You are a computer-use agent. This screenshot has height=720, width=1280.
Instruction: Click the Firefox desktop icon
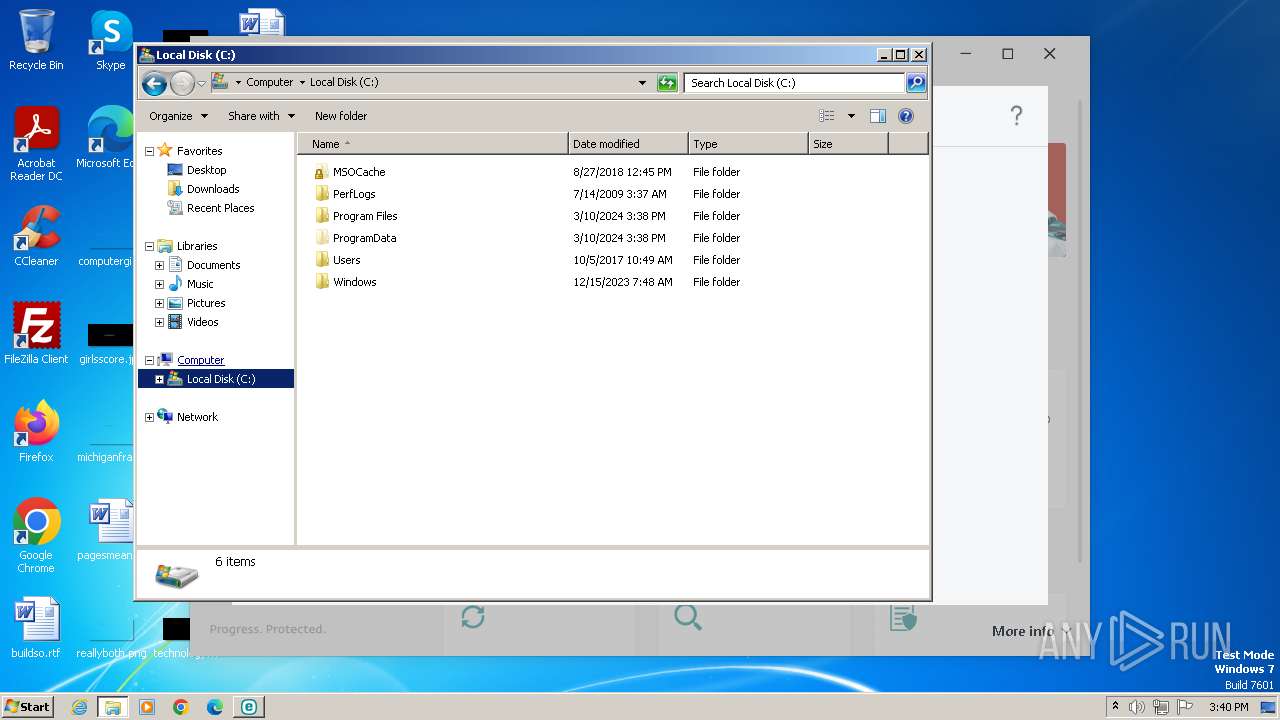pyautogui.click(x=36, y=432)
